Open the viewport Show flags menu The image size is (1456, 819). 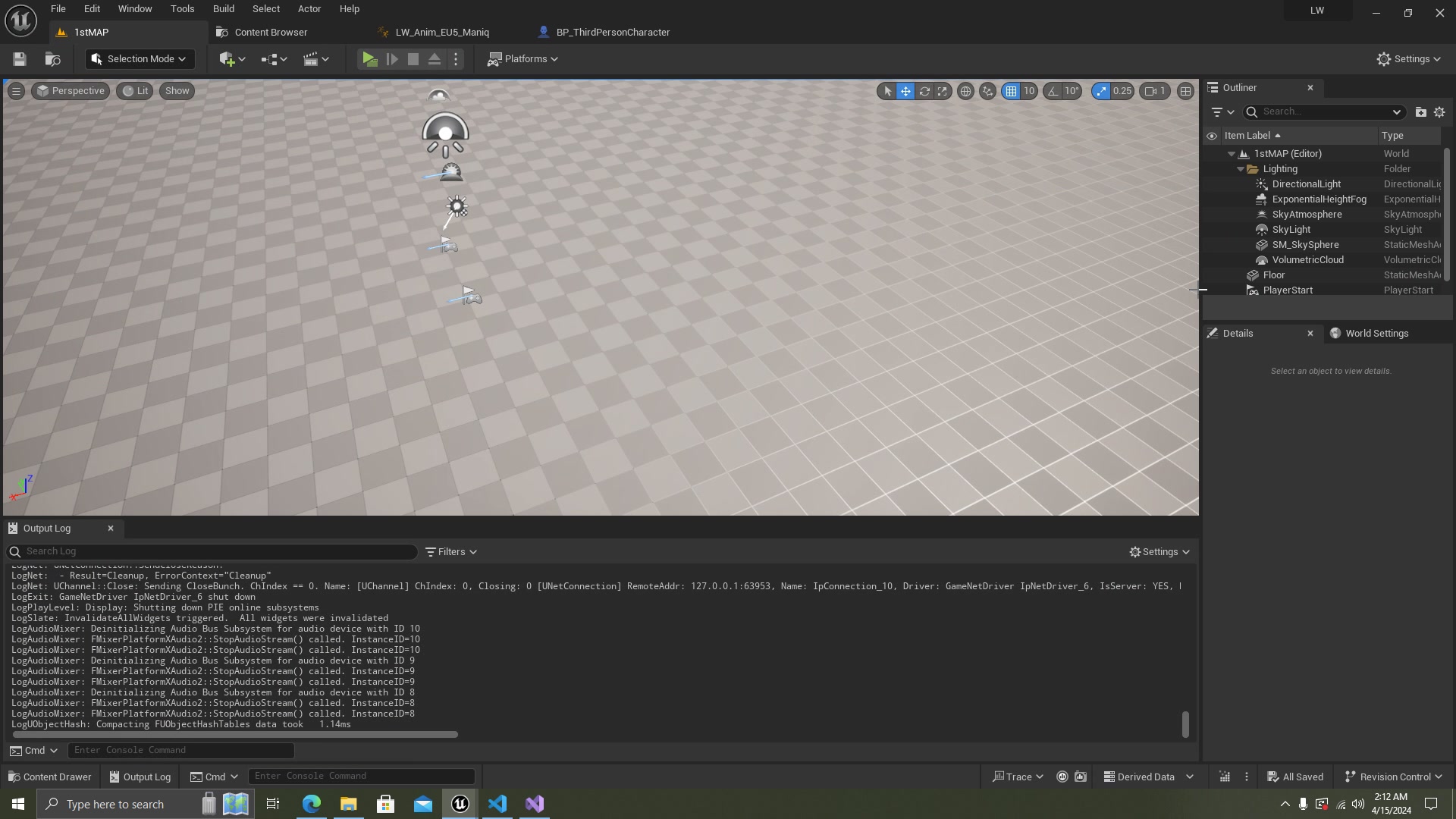(x=177, y=91)
